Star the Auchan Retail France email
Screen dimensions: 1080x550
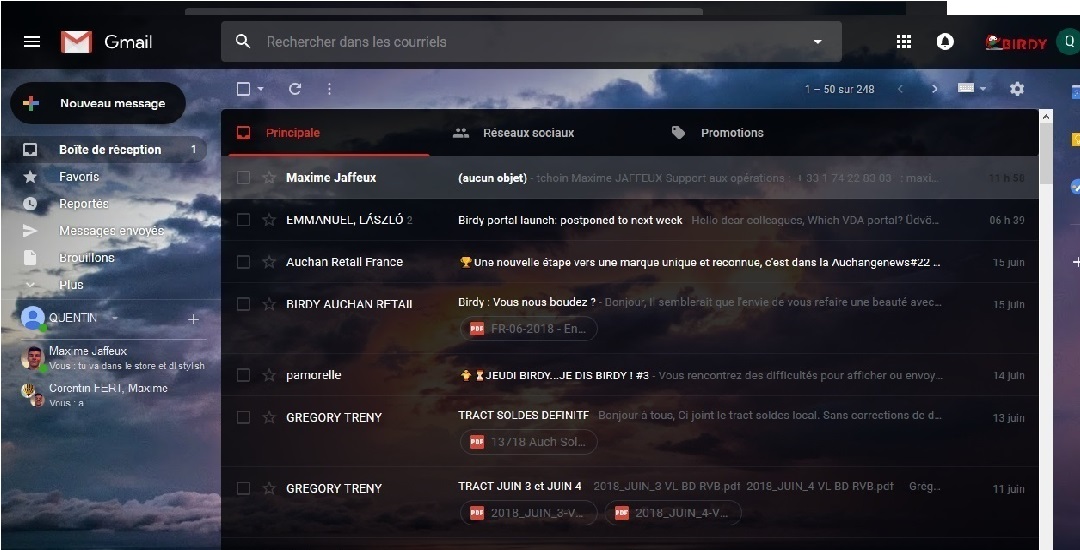pyautogui.click(x=269, y=262)
